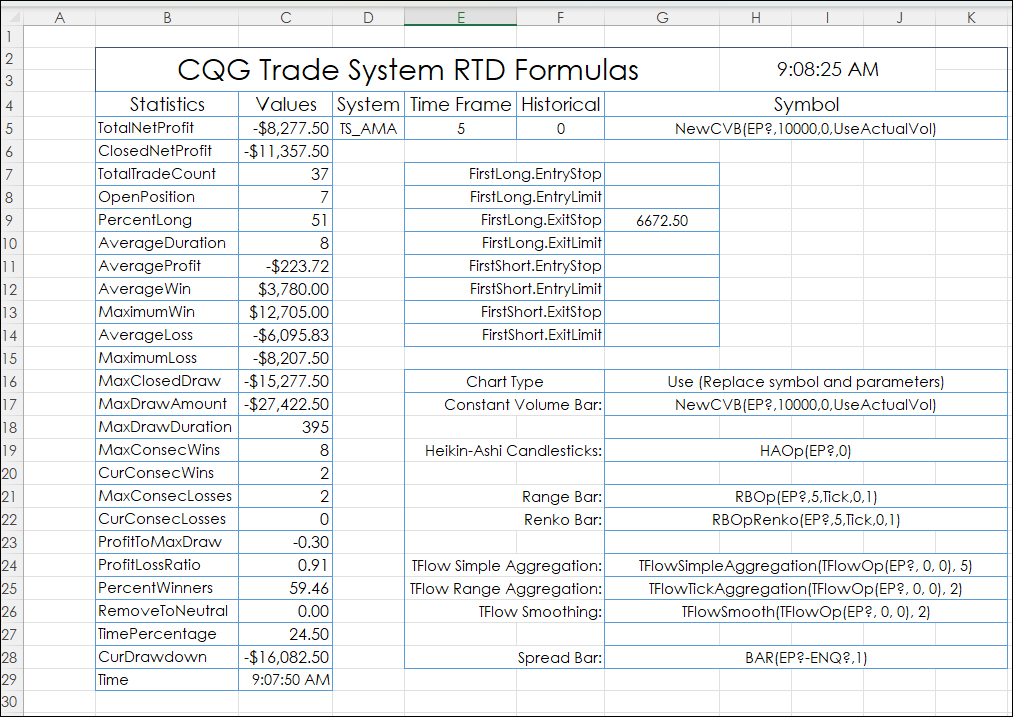Select the OpenPosition label cell

[167, 197]
